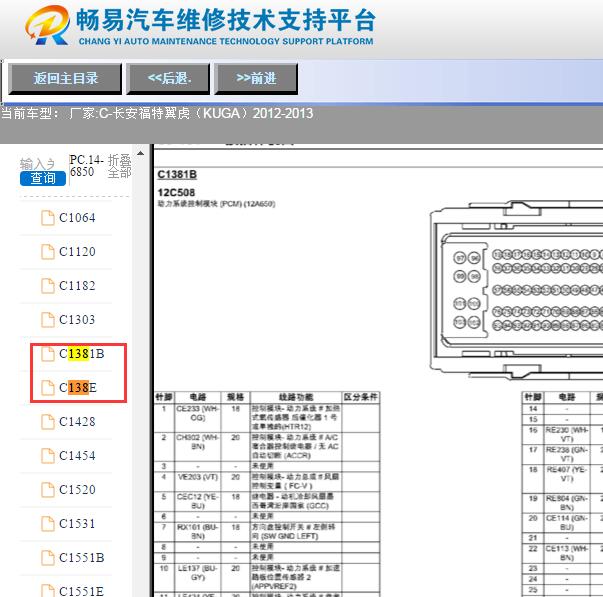The height and width of the screenshot is (597, 603).
Task: Click the PC.14-6850 text in sidebar
Action: coord(87,165)
